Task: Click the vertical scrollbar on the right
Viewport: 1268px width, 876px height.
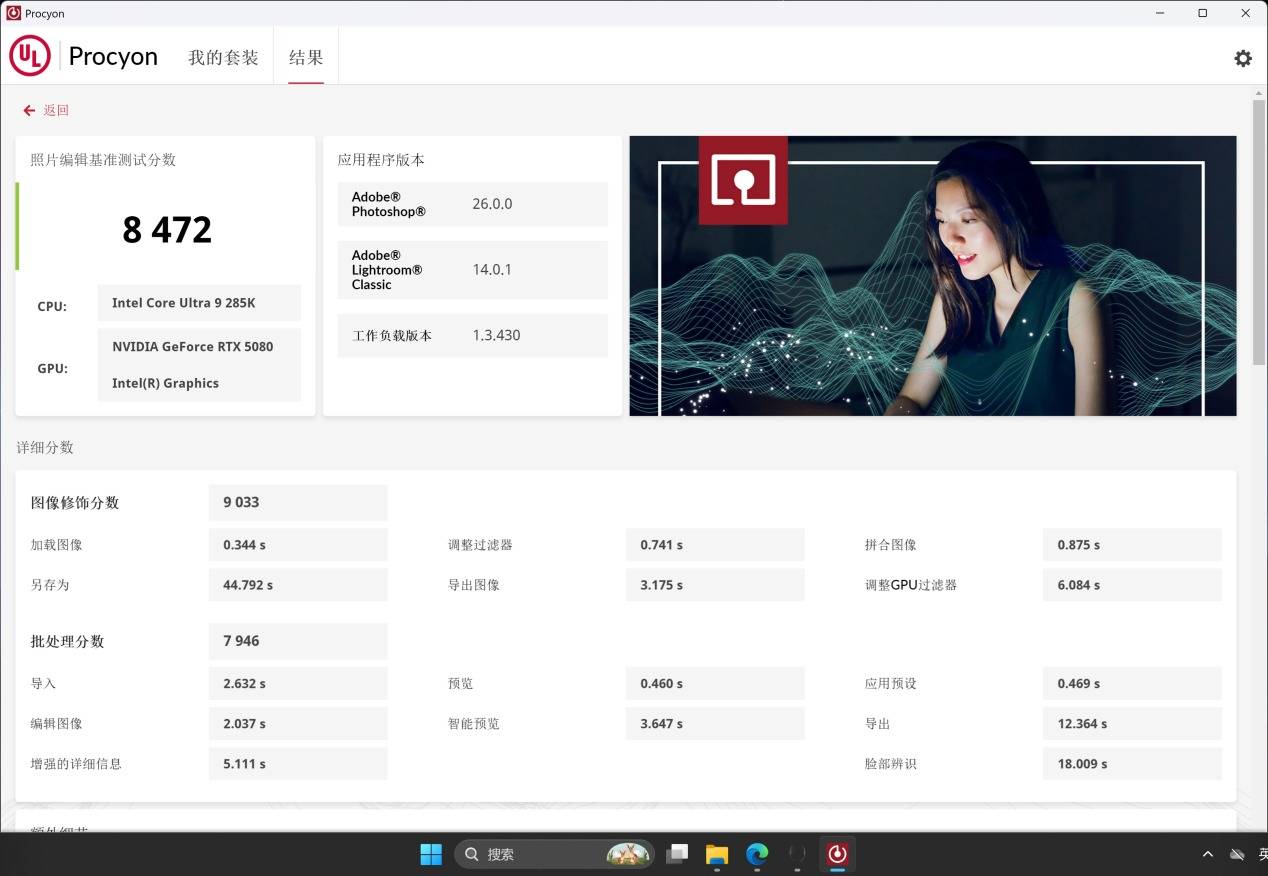Action: pyautogui.click(x=1259, y=230)
